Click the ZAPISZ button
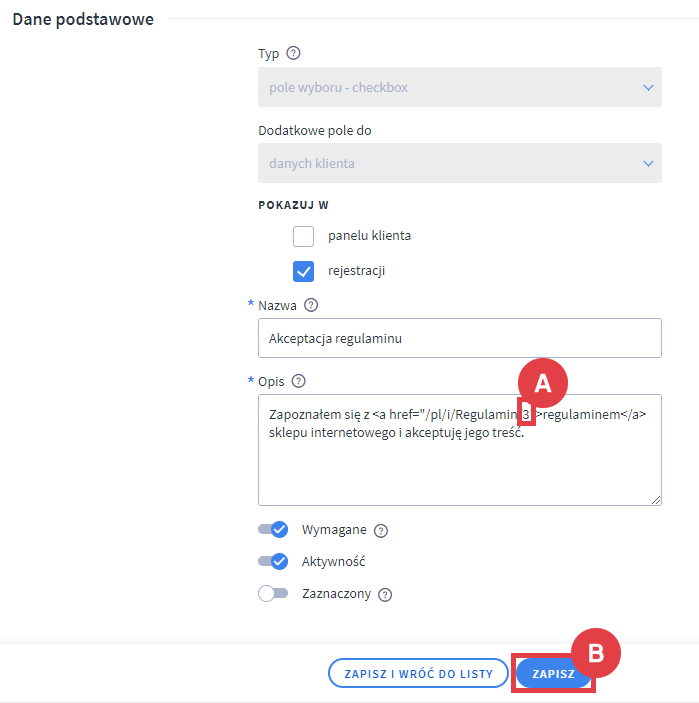The height and width of the screenshot is (703, 699). tap(553, 674)
